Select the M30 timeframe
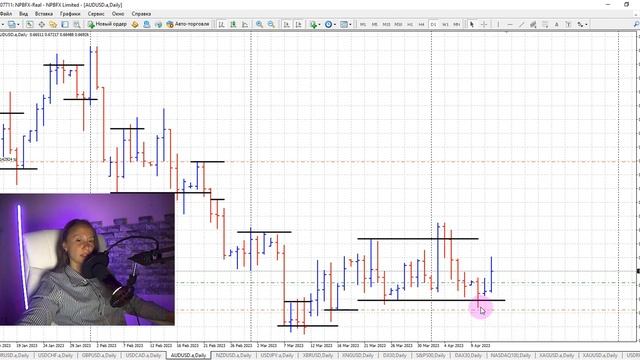 398,24
